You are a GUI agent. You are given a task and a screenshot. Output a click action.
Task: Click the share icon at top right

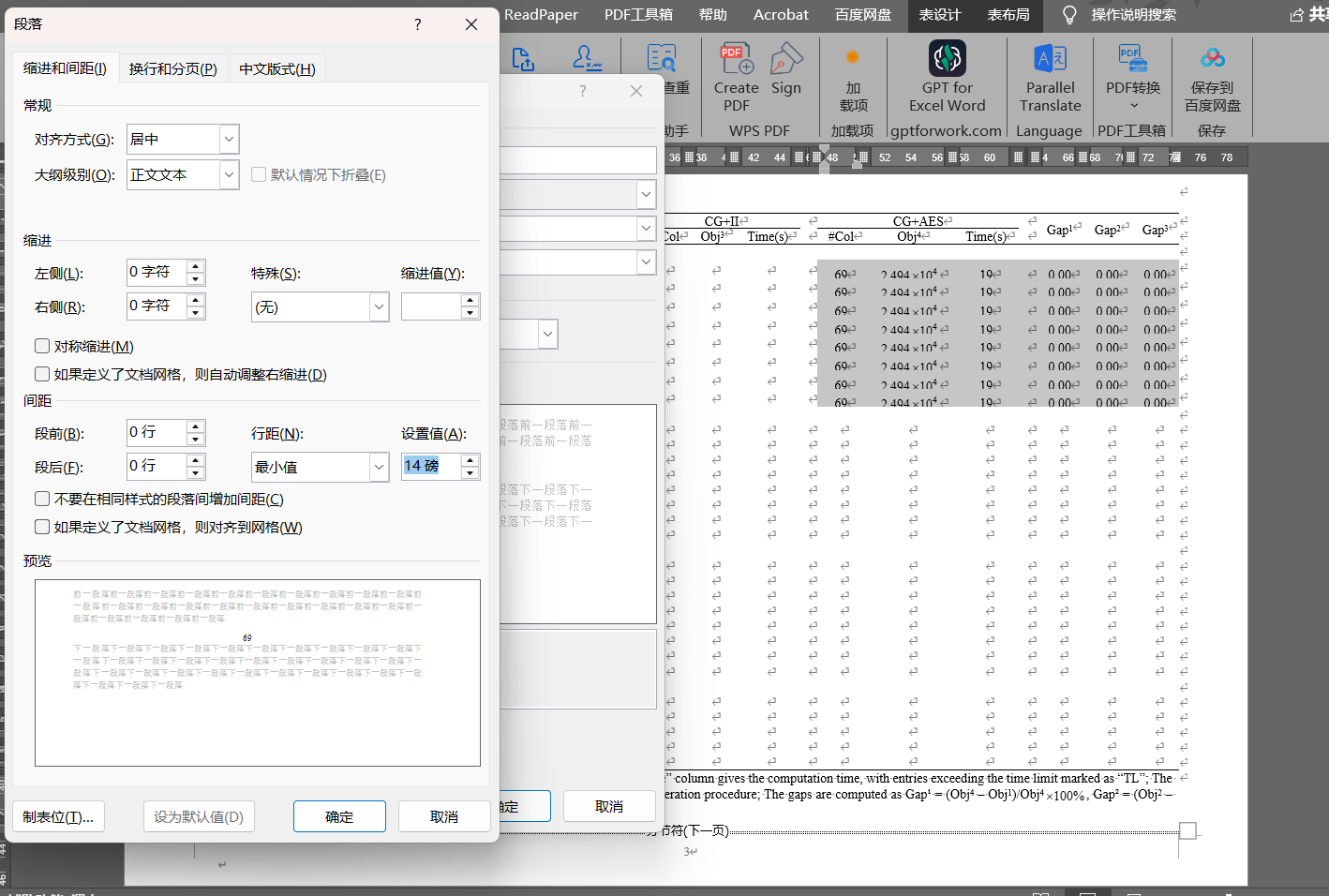tap(1297, 14)
